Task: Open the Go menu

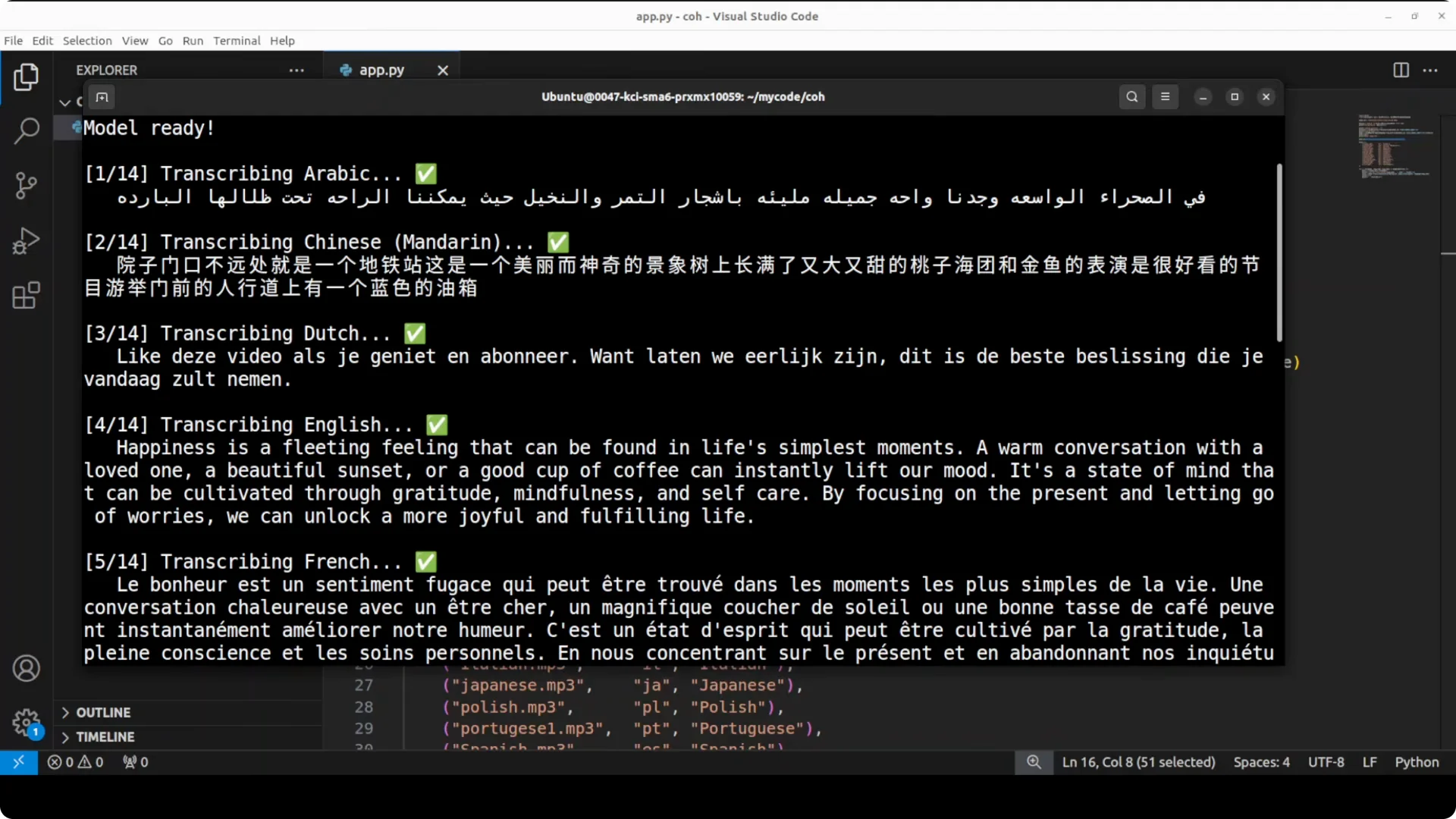Action: (165, 41)
